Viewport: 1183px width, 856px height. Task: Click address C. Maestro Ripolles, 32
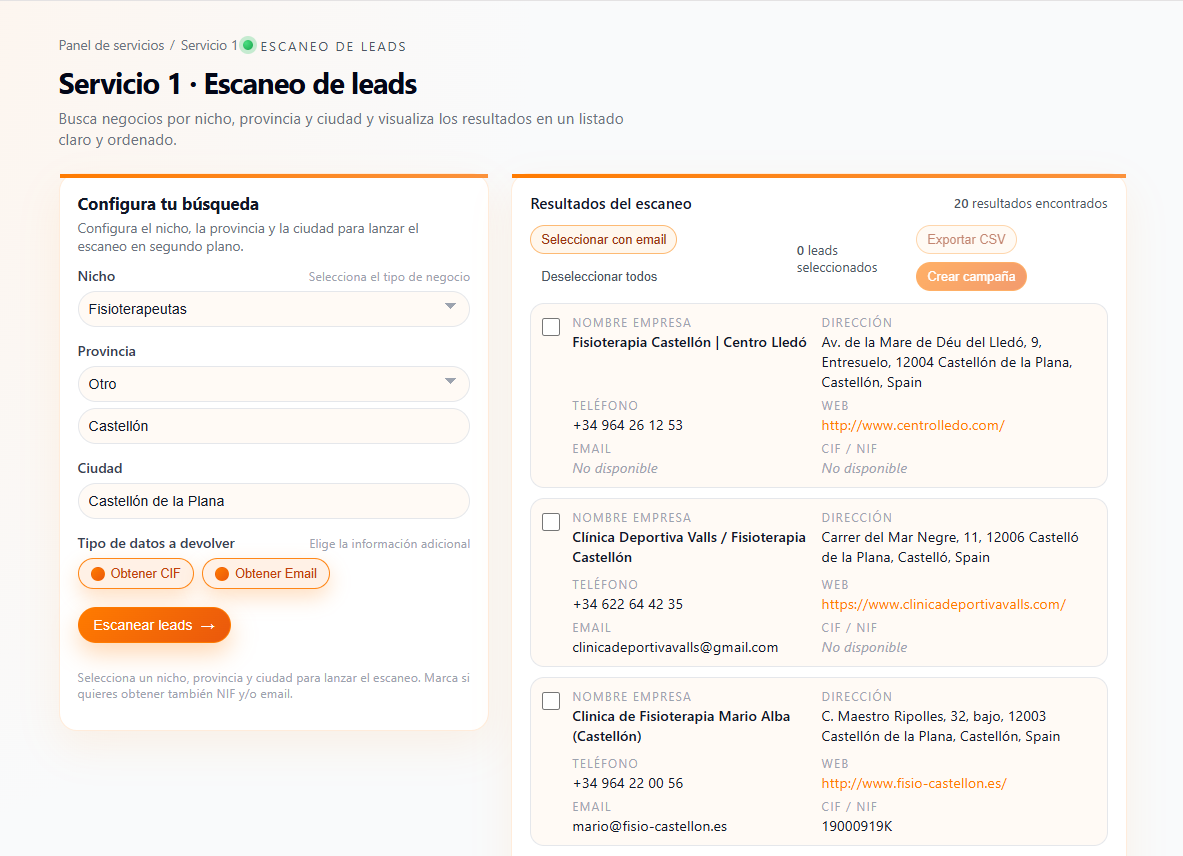click(941, 726)
